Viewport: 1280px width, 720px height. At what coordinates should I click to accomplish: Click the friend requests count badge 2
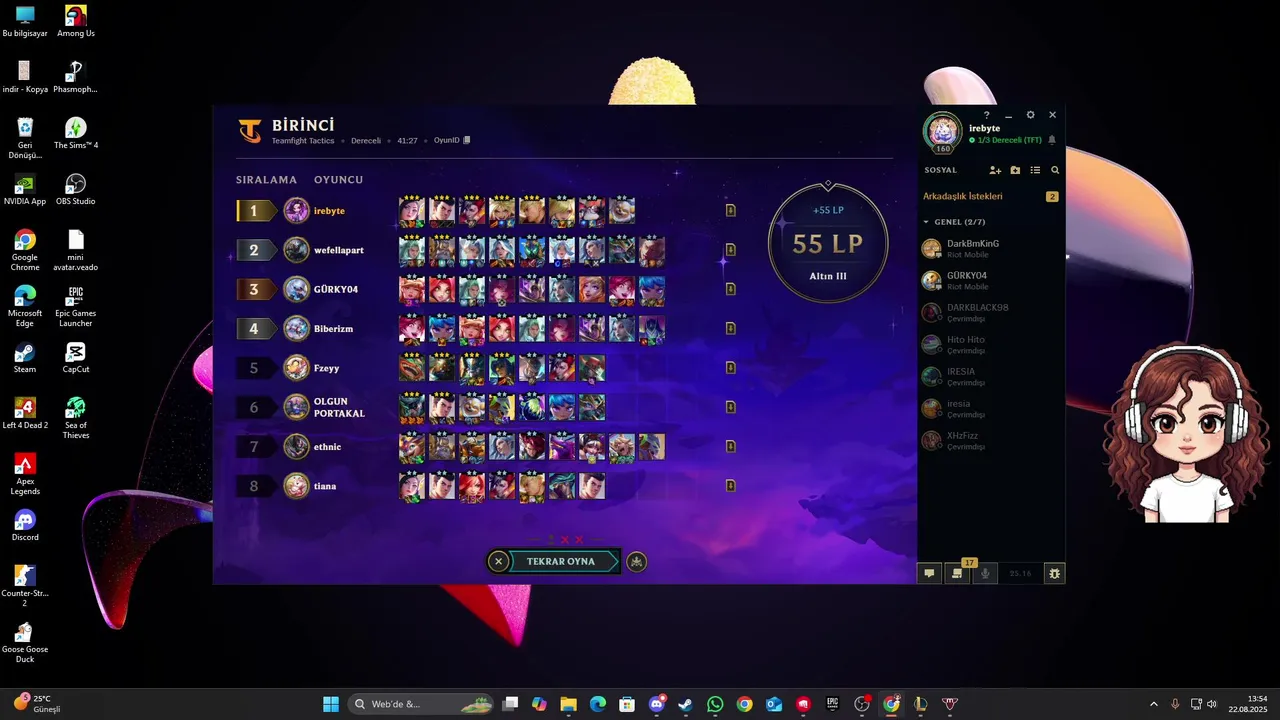(1052, 197)
